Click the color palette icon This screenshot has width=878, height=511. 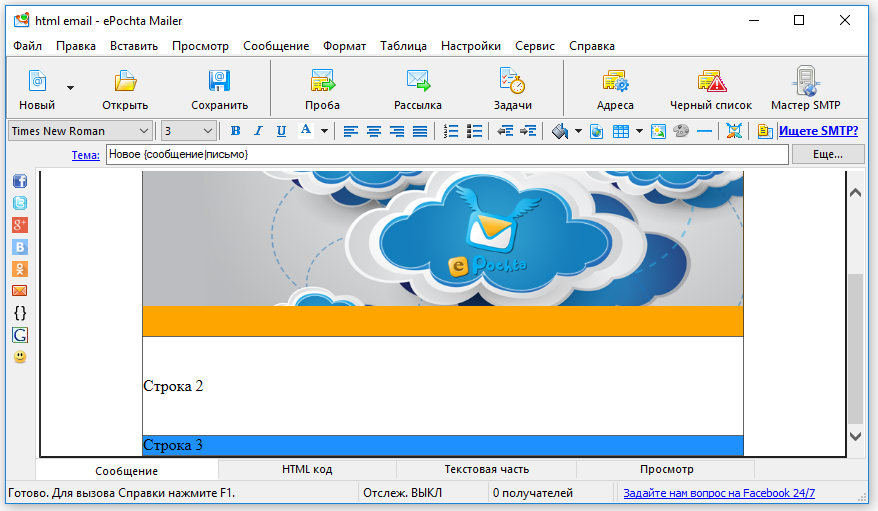(681, 131)
